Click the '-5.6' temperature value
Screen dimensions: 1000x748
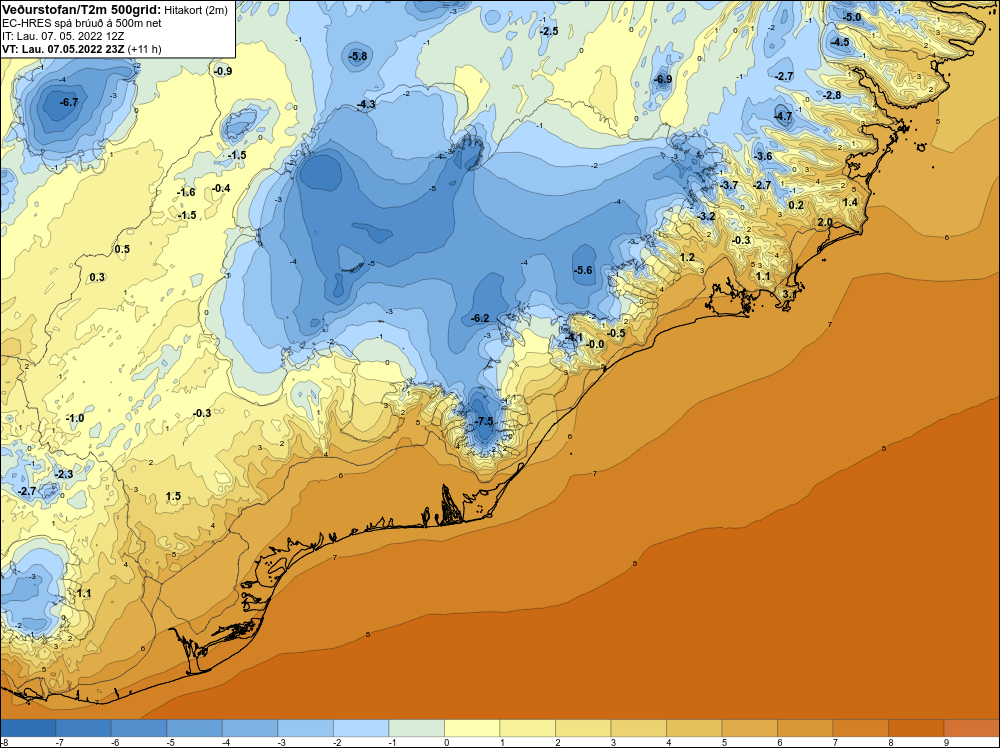pos(583,270)
